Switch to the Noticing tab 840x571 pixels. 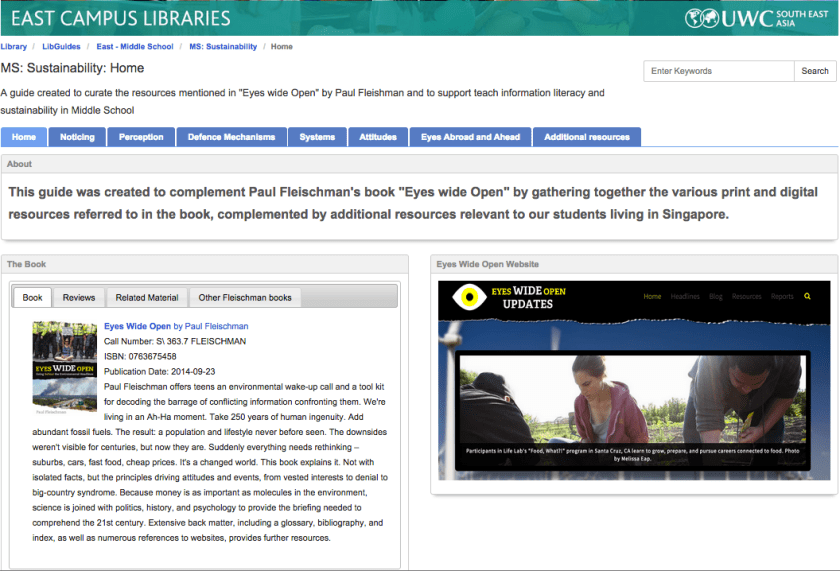77,137
